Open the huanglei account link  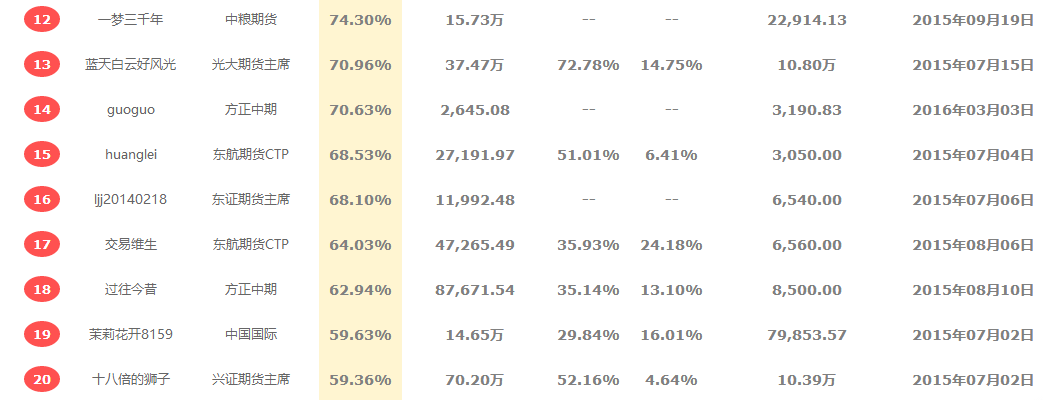130,154
